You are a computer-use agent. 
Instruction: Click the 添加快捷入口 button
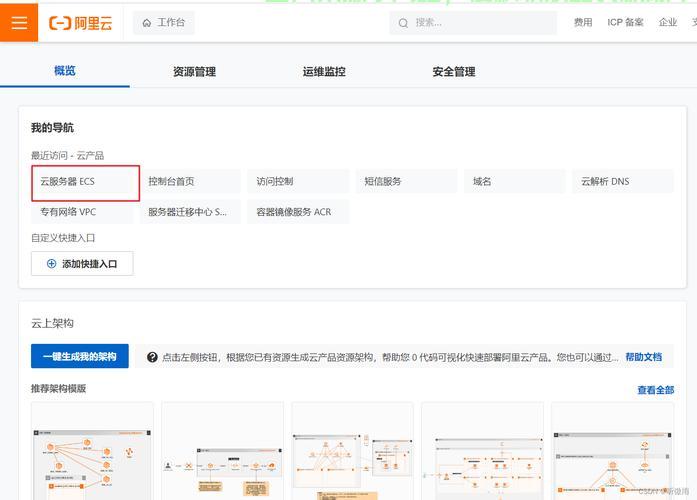pos(82,264)
